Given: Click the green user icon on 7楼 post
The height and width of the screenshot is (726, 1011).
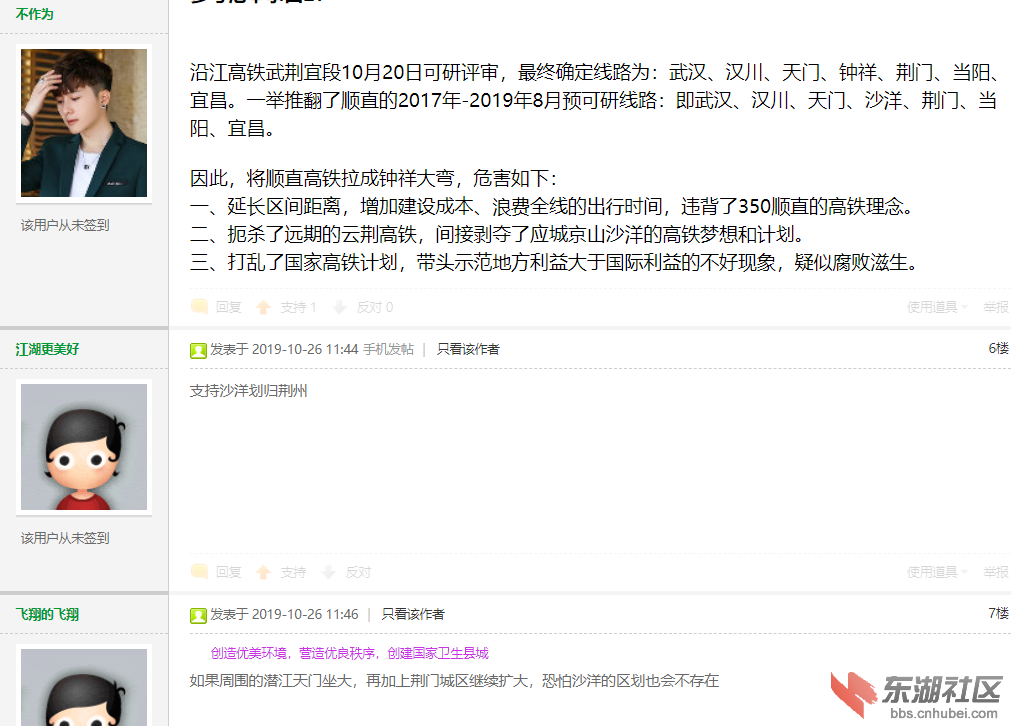Looking at the screenshot, I should pyautogui.click(x=198, y=615).
